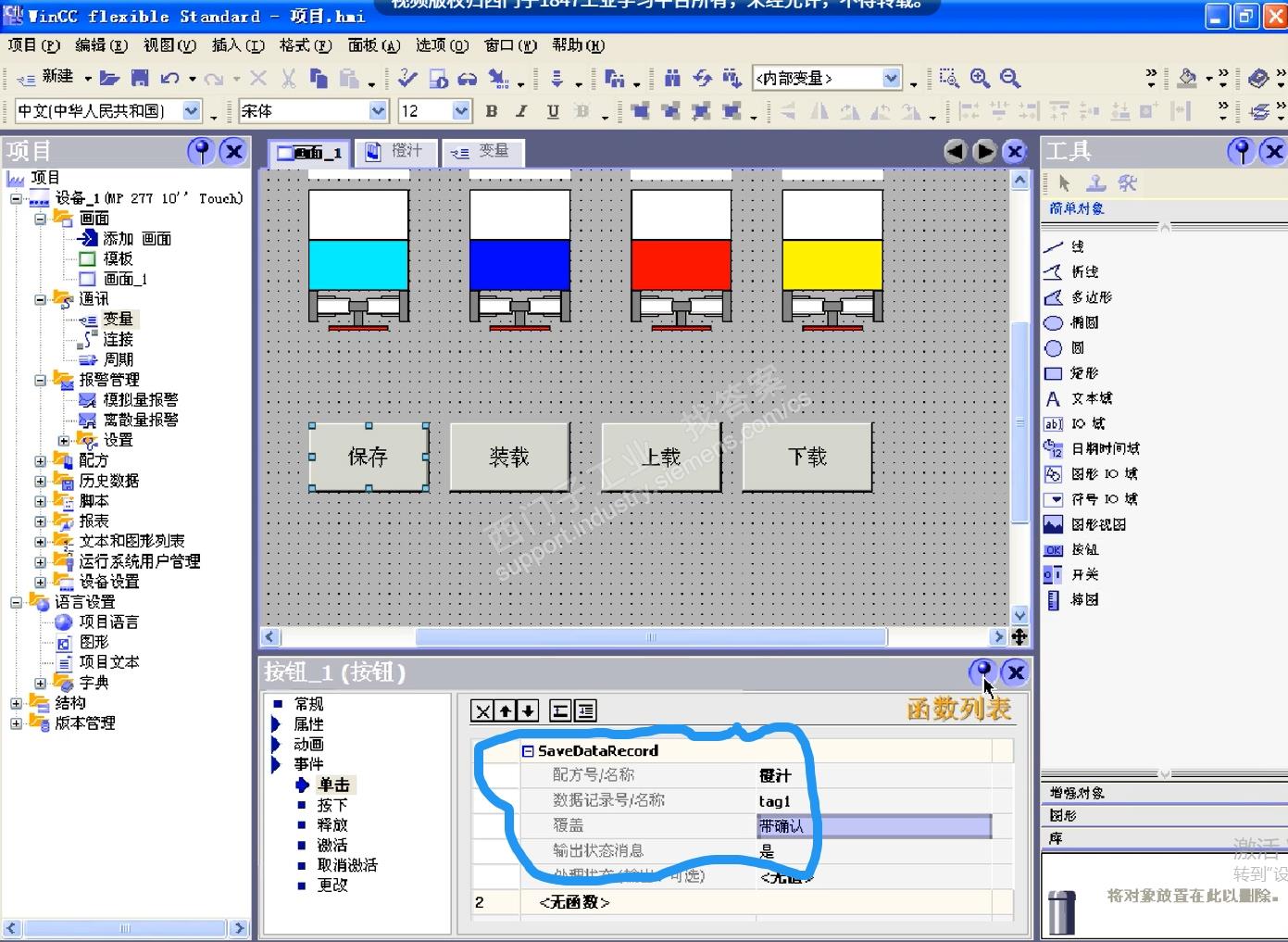Select the Rectangle (矩形) tool

click(x=1071, y=373)
